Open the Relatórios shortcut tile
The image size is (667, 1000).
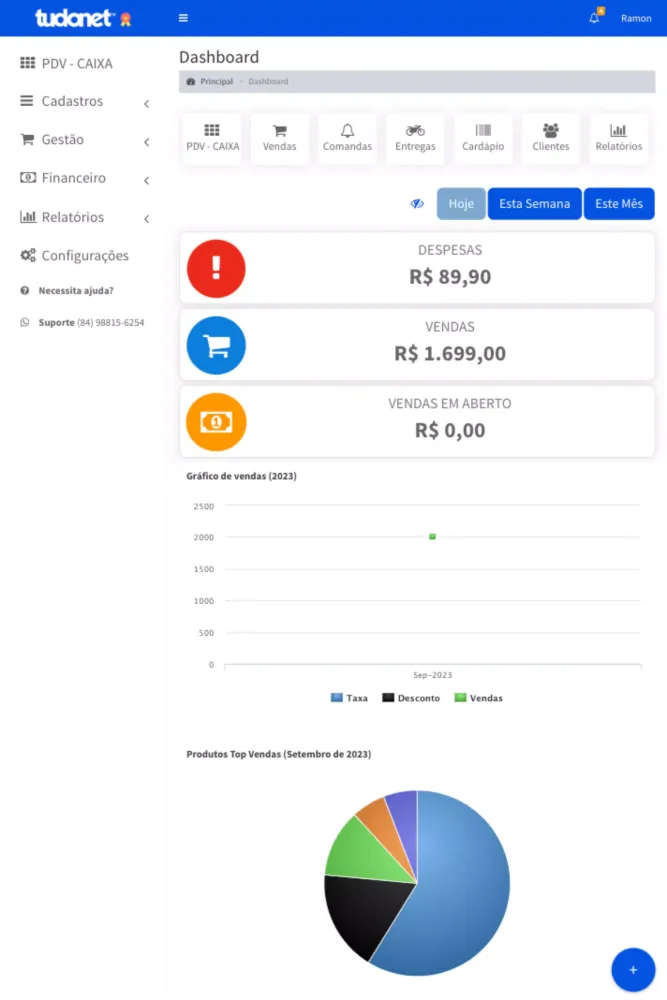[619, 138]
